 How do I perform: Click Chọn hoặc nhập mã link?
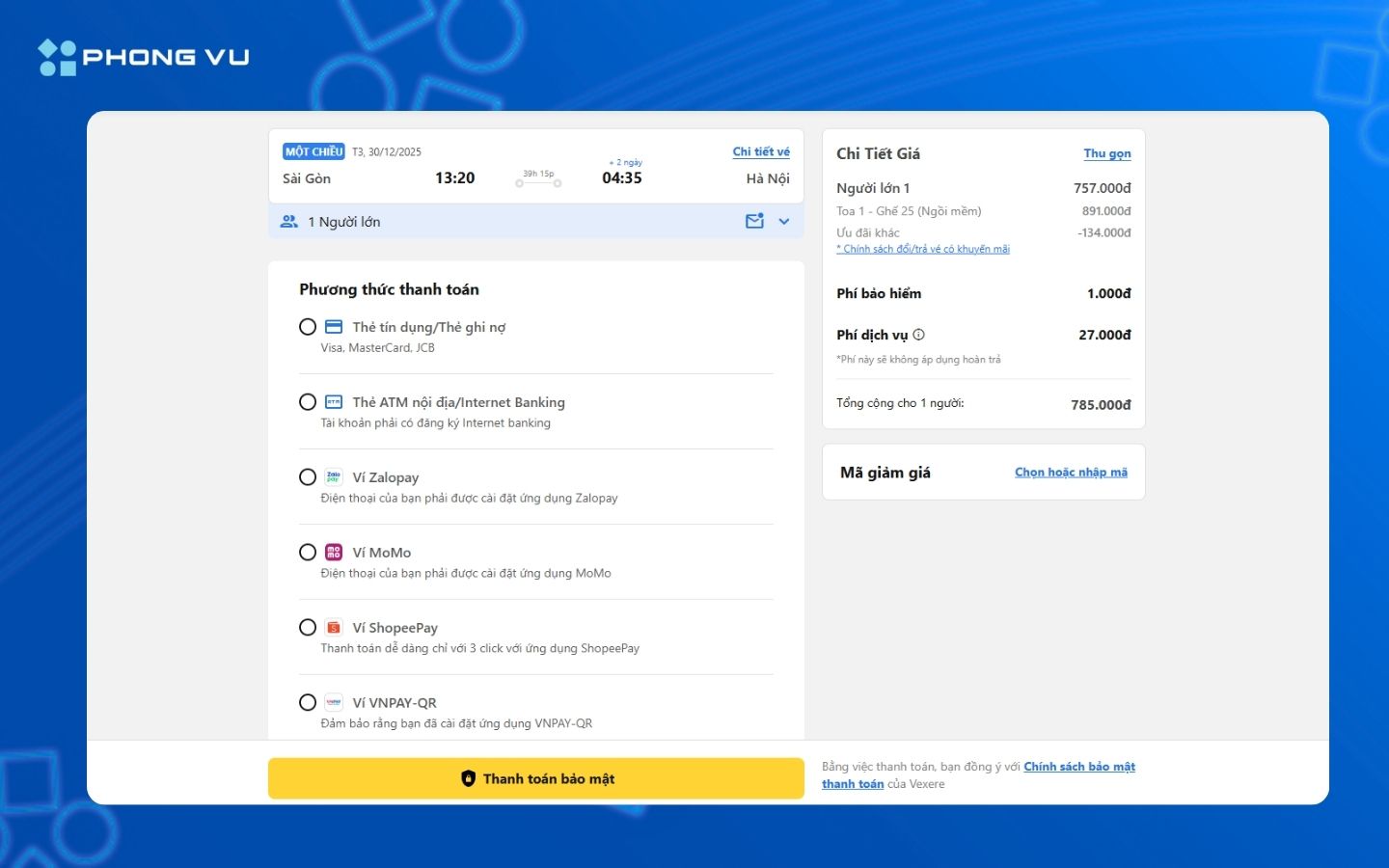tap(1071, 473)
